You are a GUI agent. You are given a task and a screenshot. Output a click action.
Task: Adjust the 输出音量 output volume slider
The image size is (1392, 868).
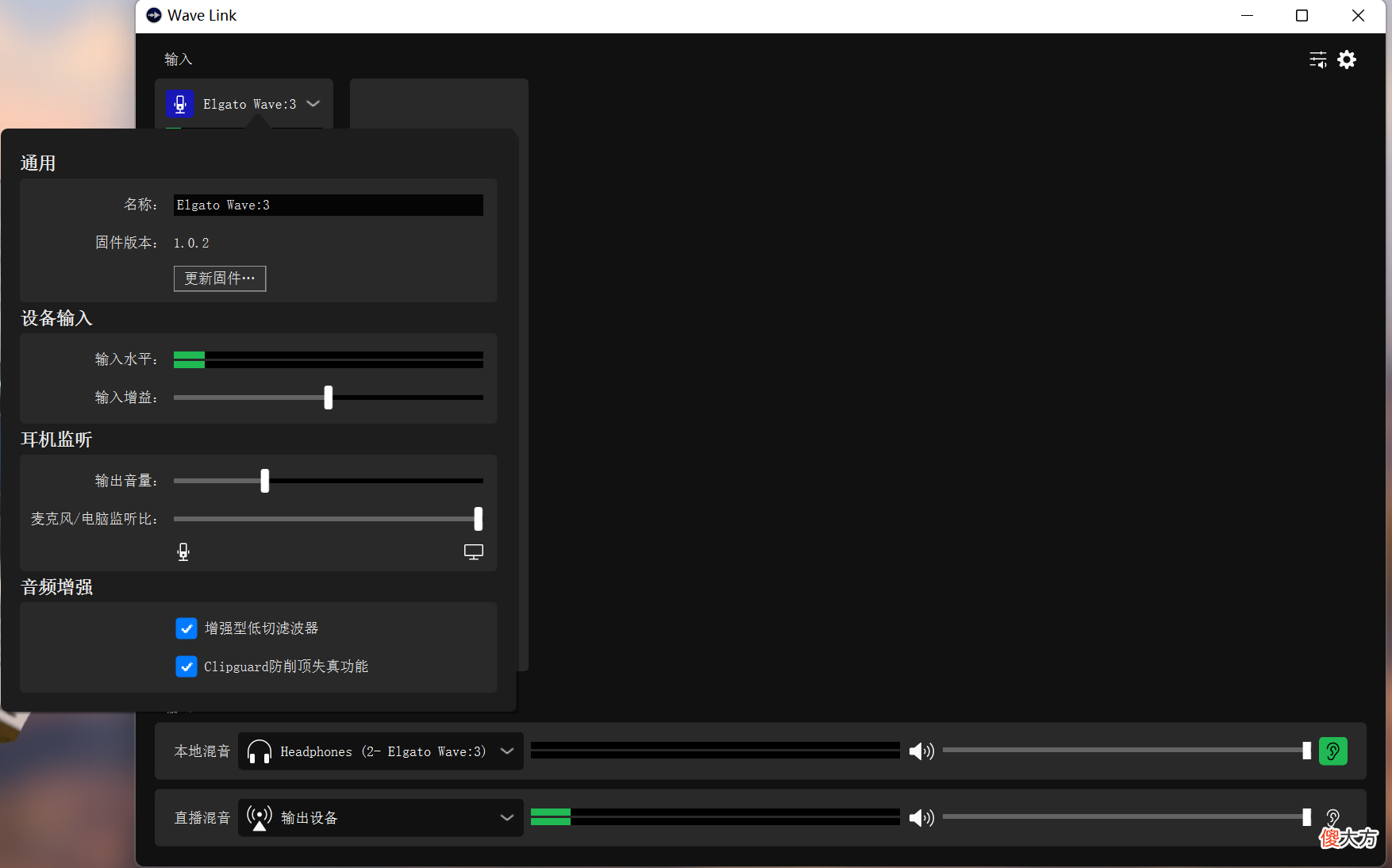(x=265, y=481)
